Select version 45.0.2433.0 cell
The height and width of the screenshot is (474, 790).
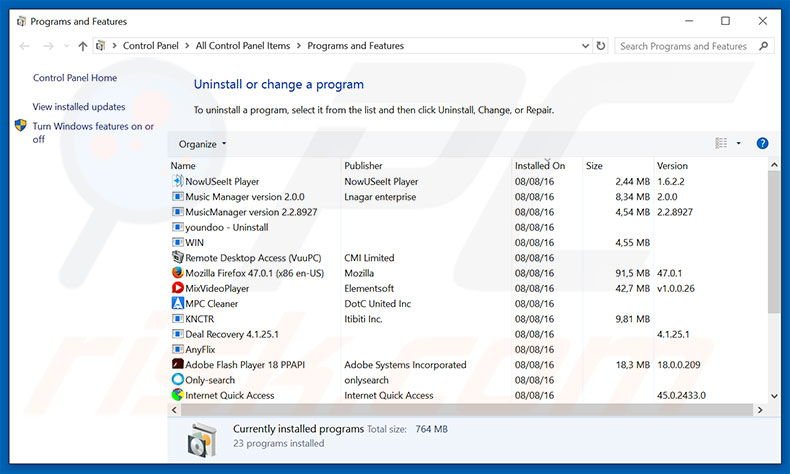[681, 395]
